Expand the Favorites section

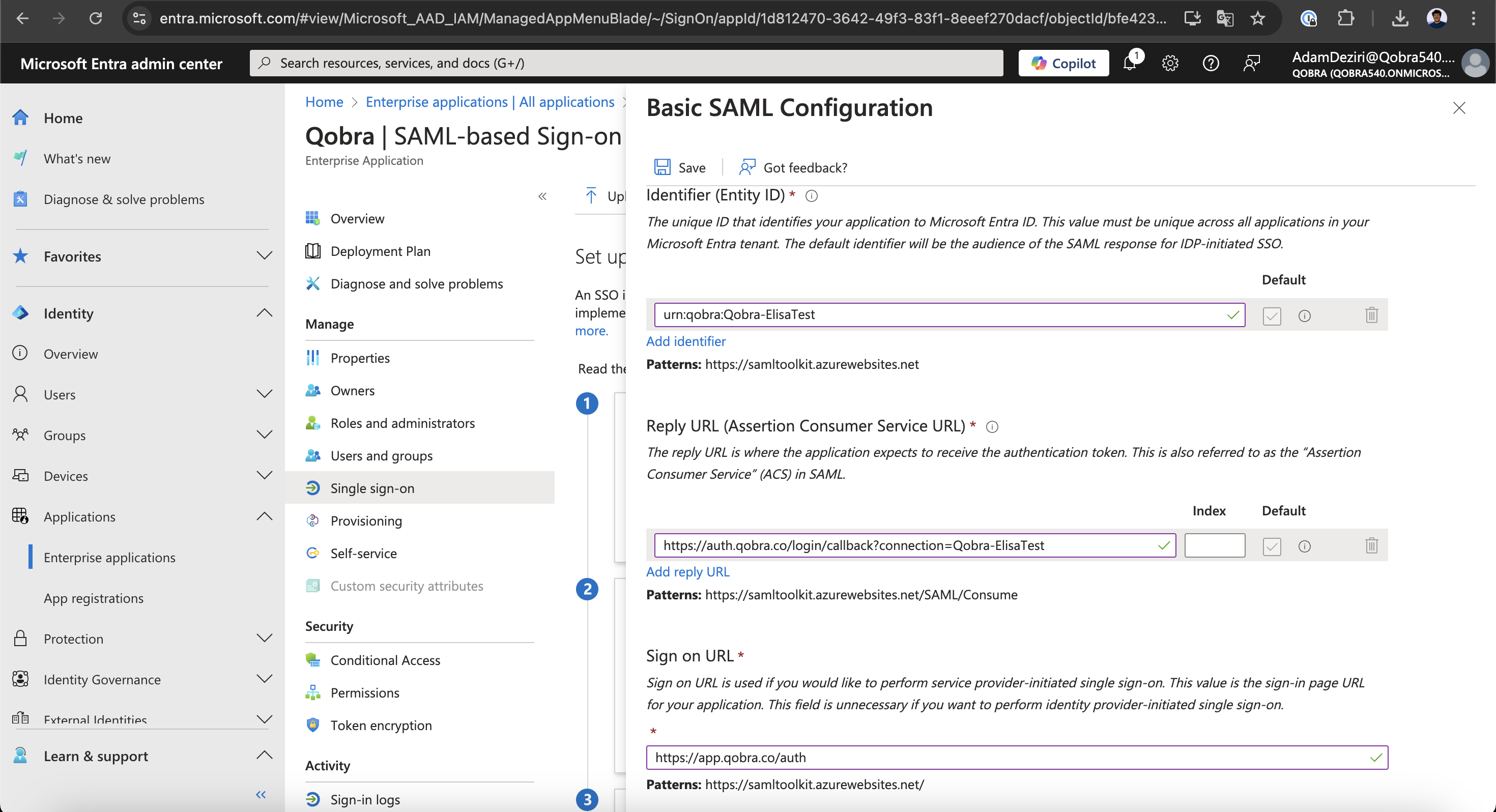pyautogui.click(x=264, y=256)
